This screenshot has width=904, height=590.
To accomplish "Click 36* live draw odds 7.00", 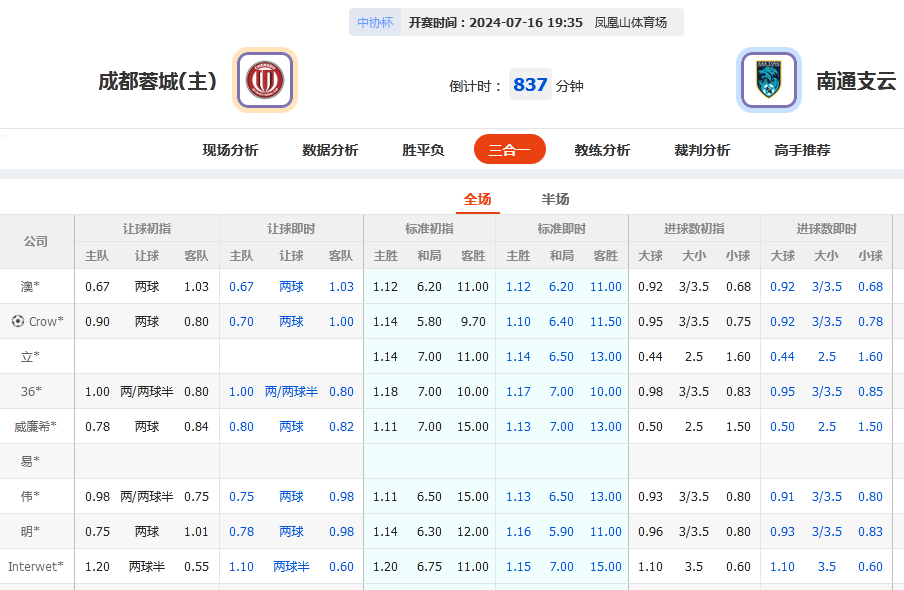I will [561, 391].
